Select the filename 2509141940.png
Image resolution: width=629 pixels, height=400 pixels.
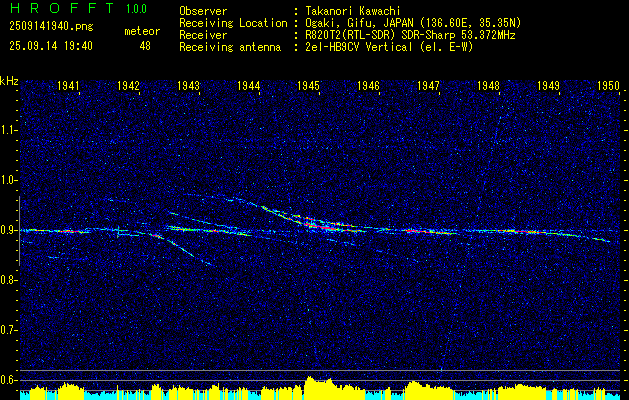pos(51,26)
